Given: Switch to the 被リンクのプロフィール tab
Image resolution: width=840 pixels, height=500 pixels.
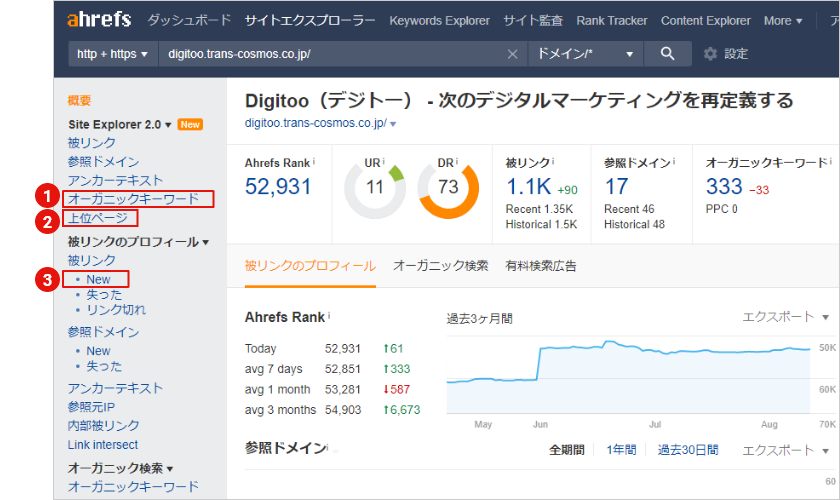Looking at the screenshot, I should [x=310, y=266].
